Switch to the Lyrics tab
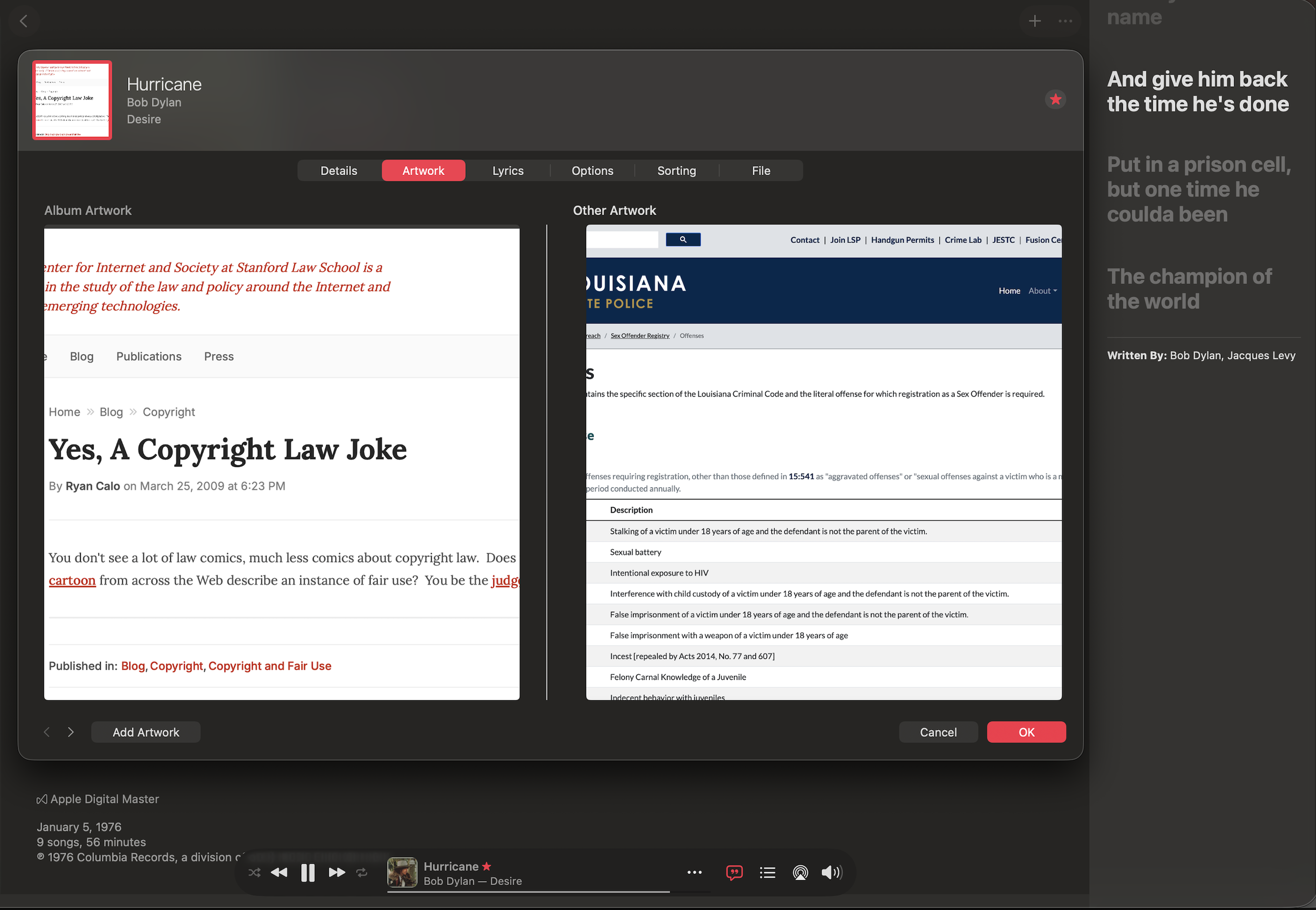This screenshot has height=910, width=1316. pos(507,171)
